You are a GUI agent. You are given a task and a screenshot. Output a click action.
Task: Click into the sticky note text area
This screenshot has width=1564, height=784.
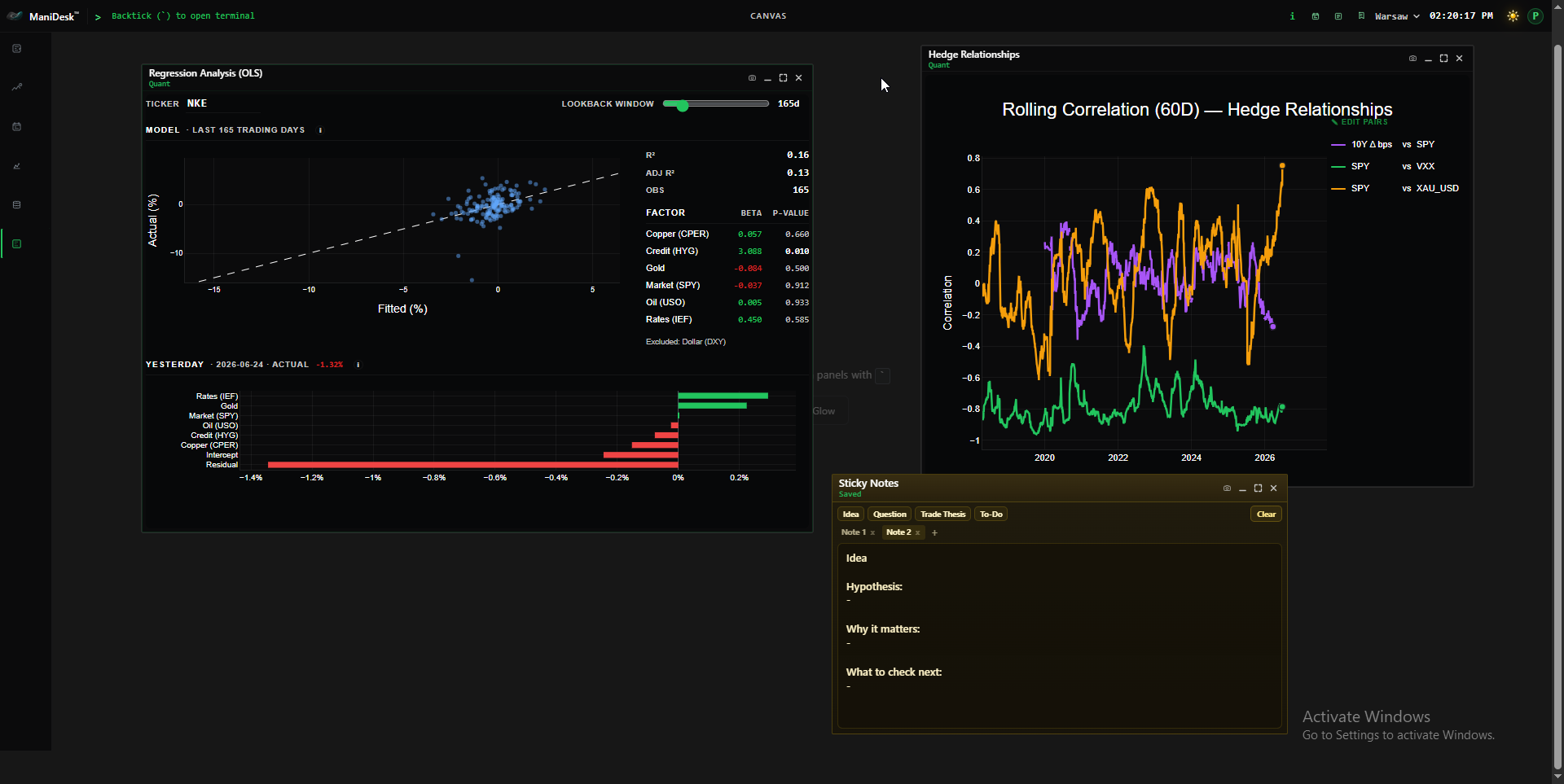tap(1059, 636)
